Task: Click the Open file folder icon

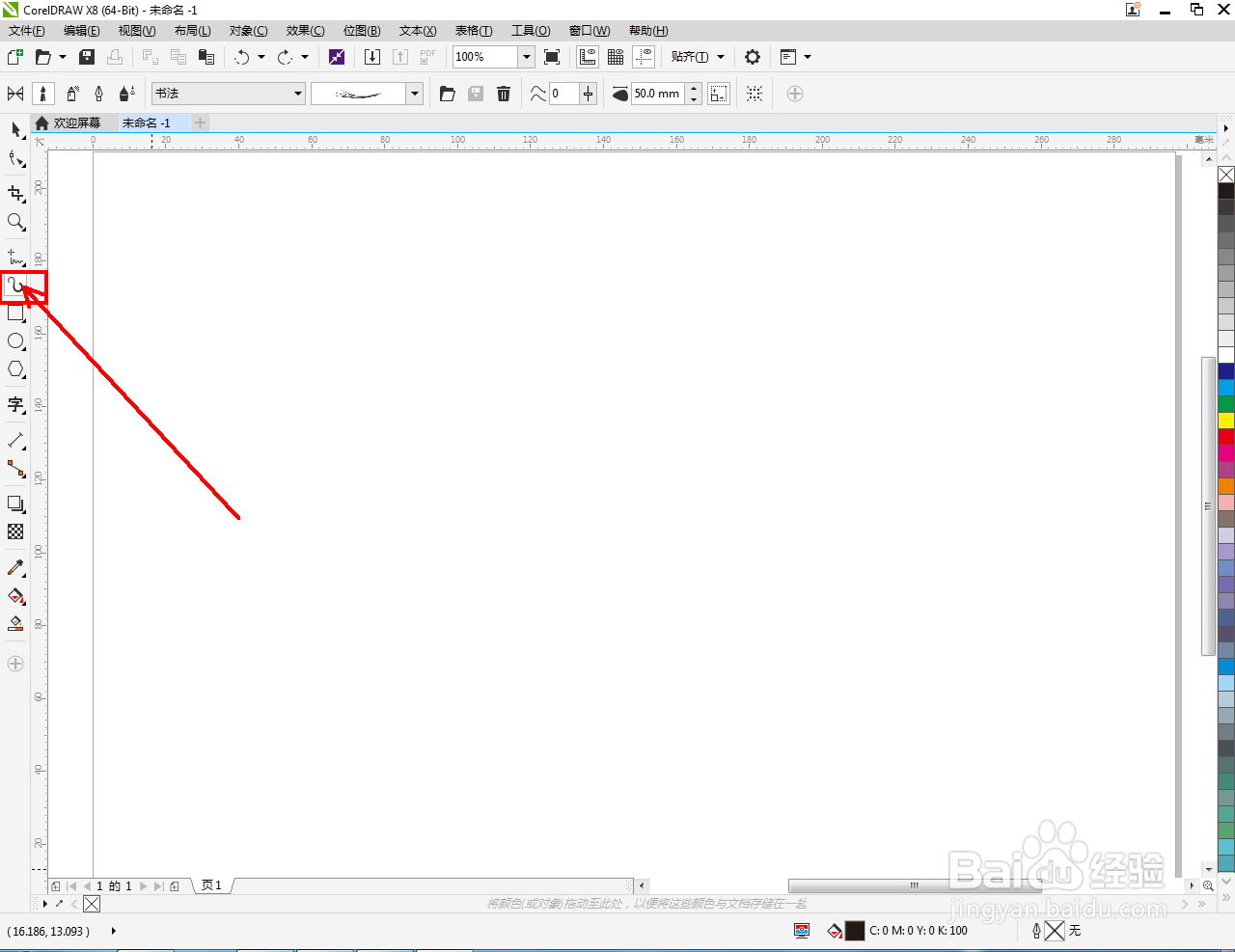Action: tap(42, 57)
